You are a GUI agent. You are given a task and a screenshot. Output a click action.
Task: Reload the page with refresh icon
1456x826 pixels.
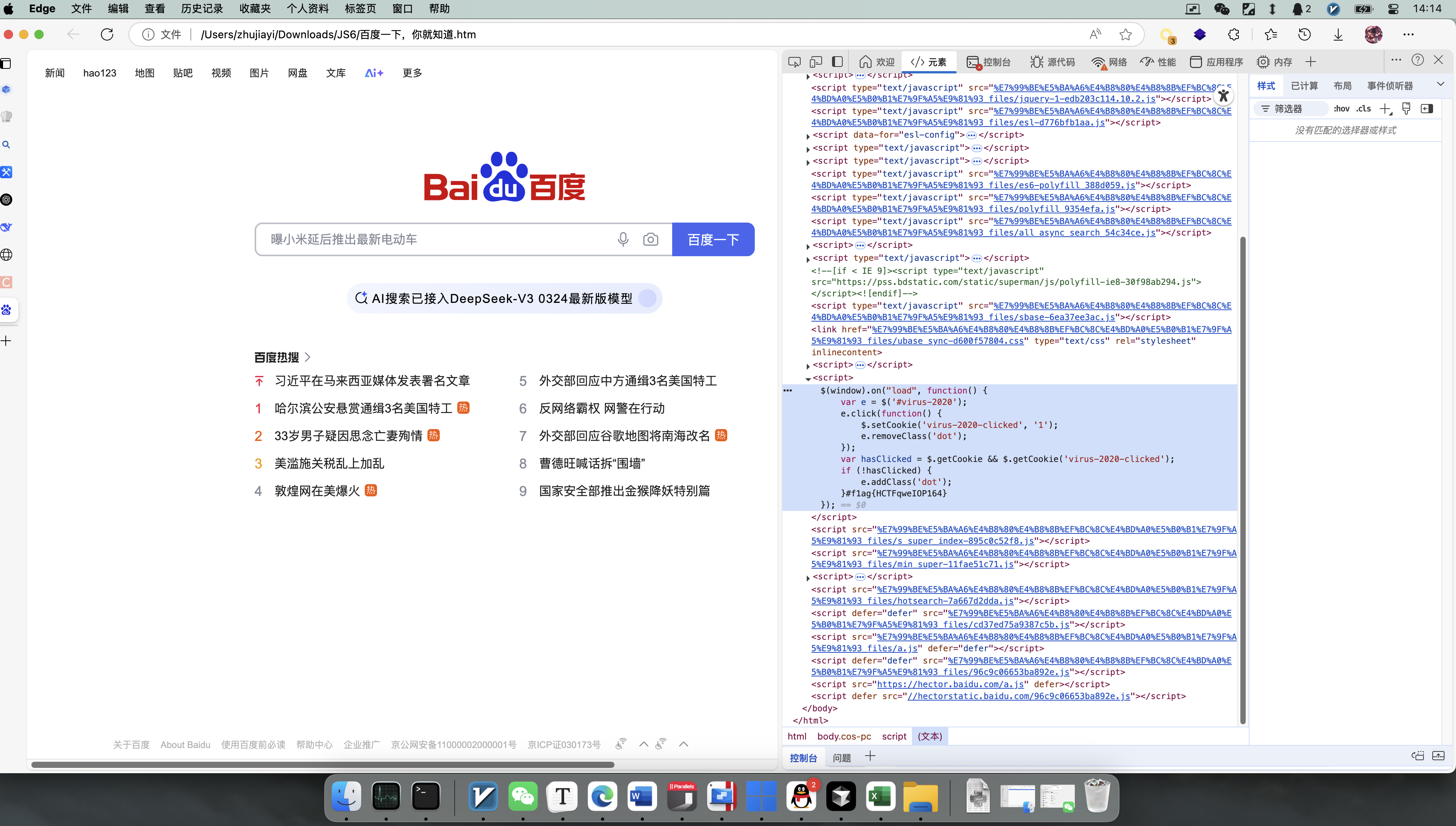[107, 34]
